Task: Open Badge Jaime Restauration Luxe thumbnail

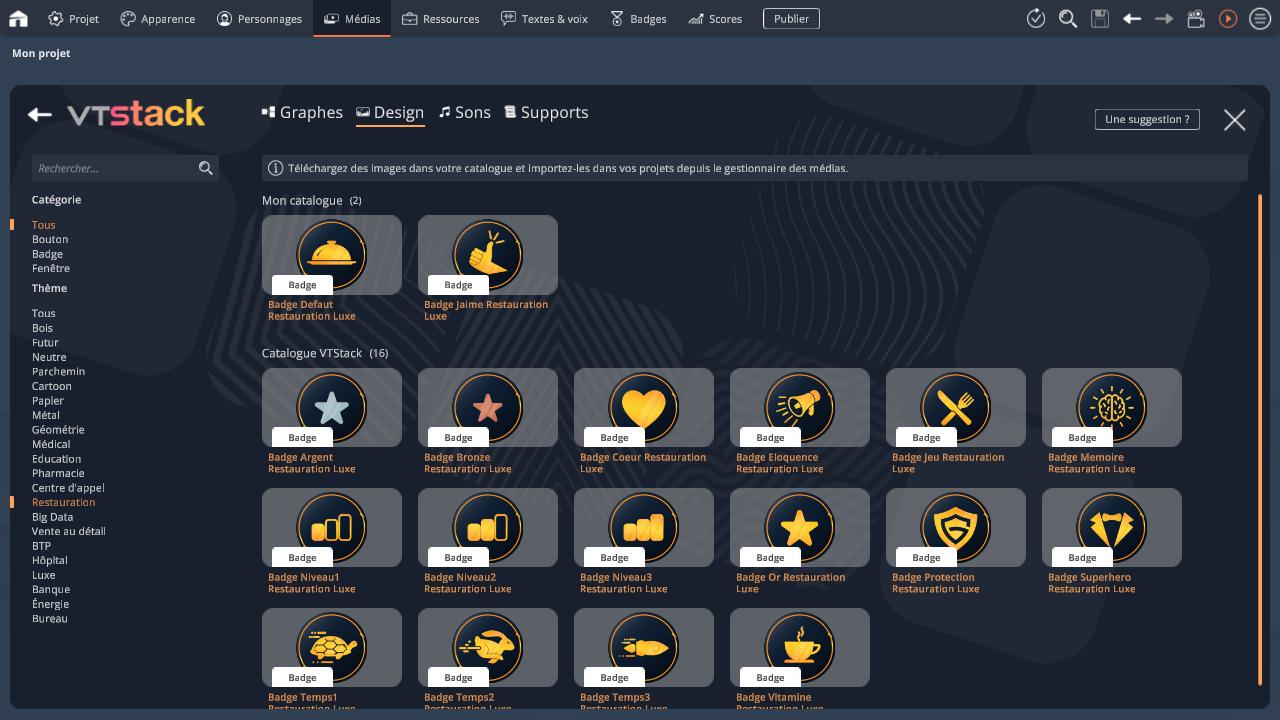Action: click(488, 255)
